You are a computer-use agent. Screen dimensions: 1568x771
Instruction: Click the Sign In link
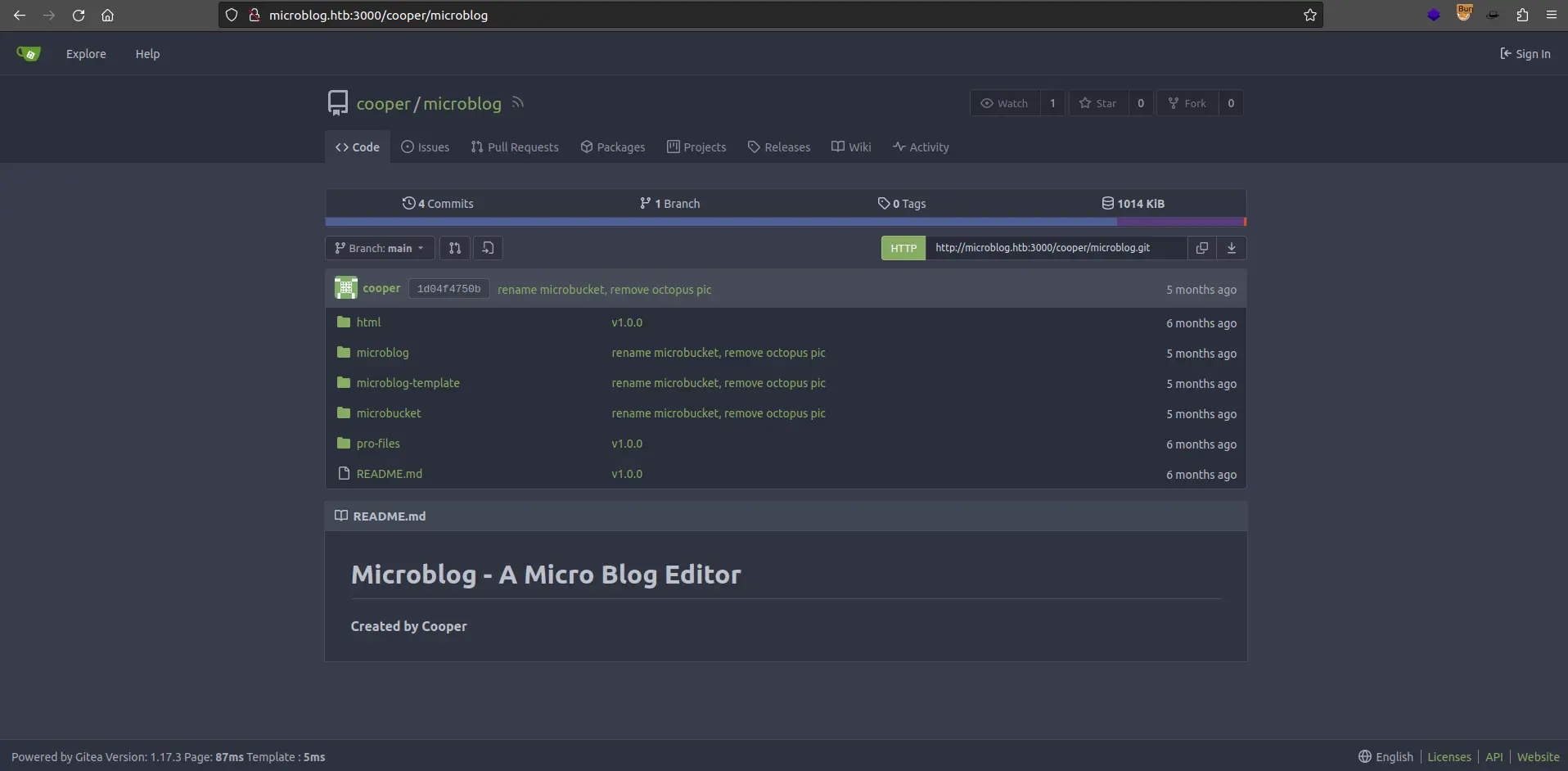click(1525, 54)
